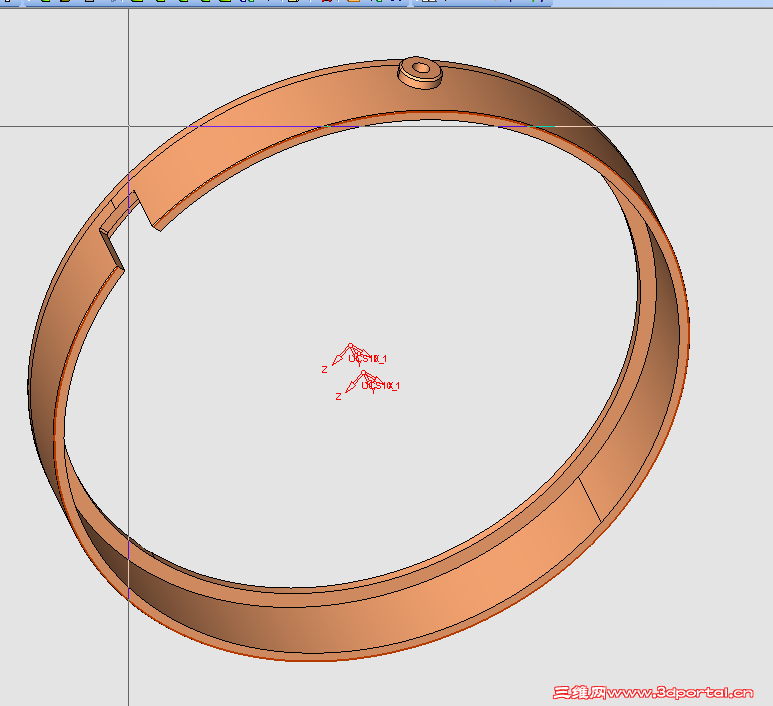Select the circular boss atop the ring
This screenshot has width=773, height=706.
click(x=420, y=73)
